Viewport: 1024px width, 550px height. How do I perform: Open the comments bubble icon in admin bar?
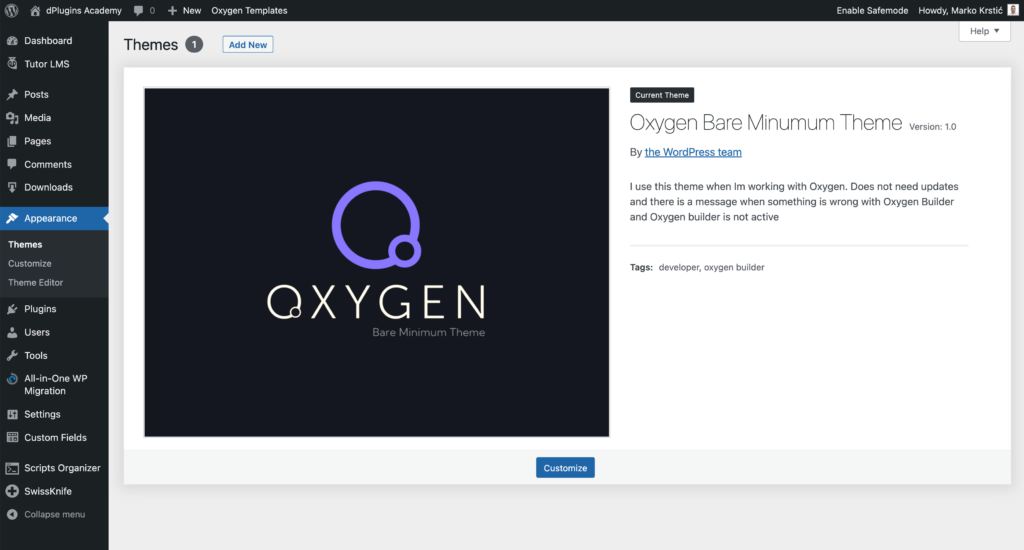(138, 10)
